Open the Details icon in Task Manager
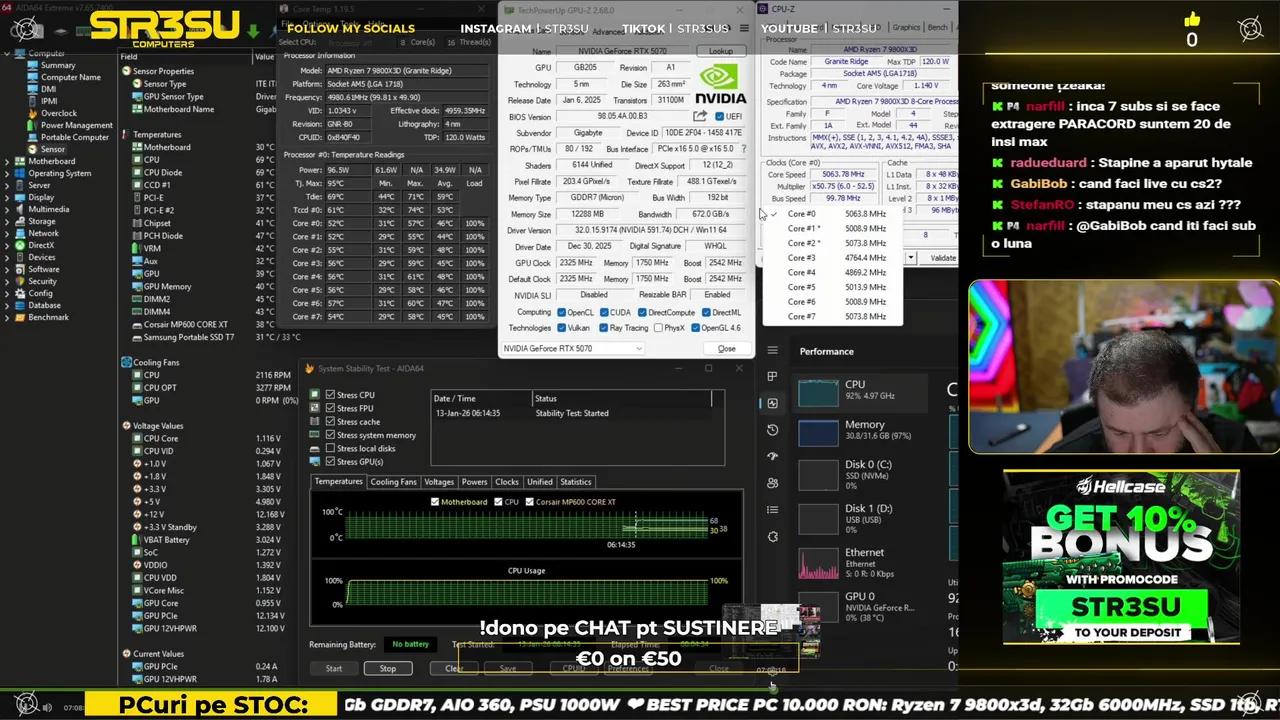The width and height of the screenshot is (1280, 720). coord(772,510)
